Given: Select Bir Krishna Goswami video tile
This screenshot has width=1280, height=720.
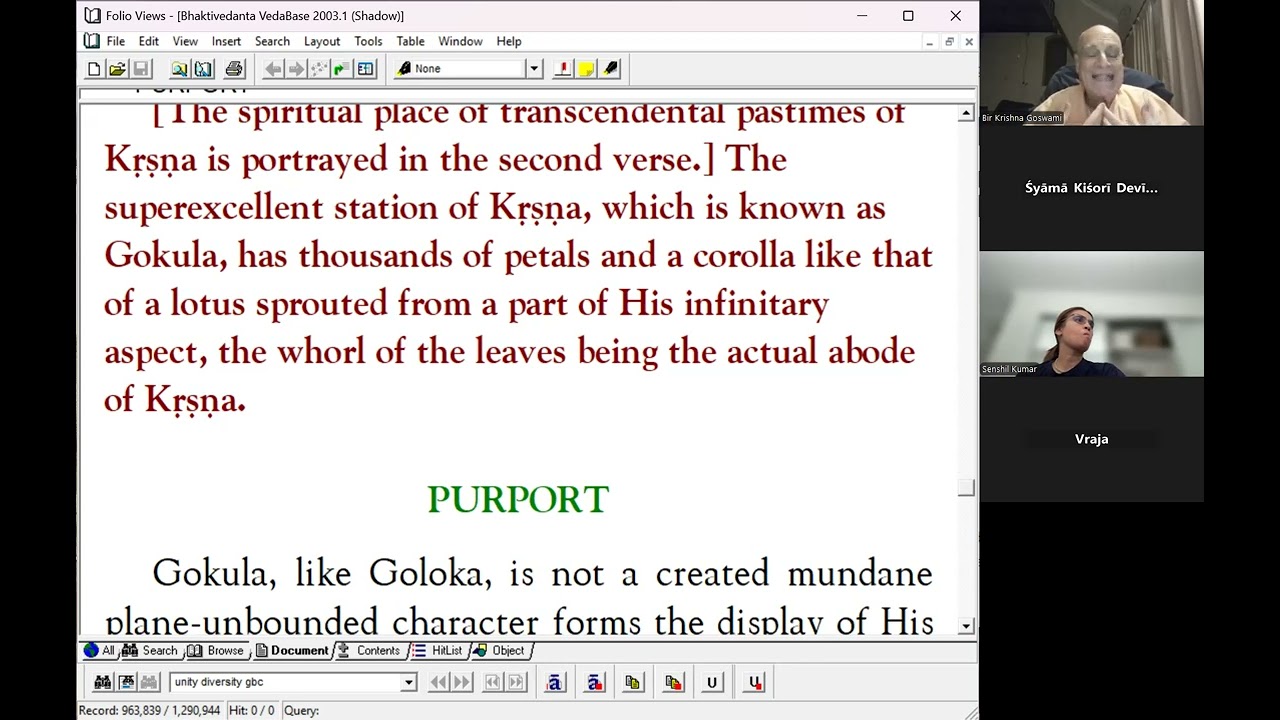Looking at the screenshot, I should point(1091,62).
